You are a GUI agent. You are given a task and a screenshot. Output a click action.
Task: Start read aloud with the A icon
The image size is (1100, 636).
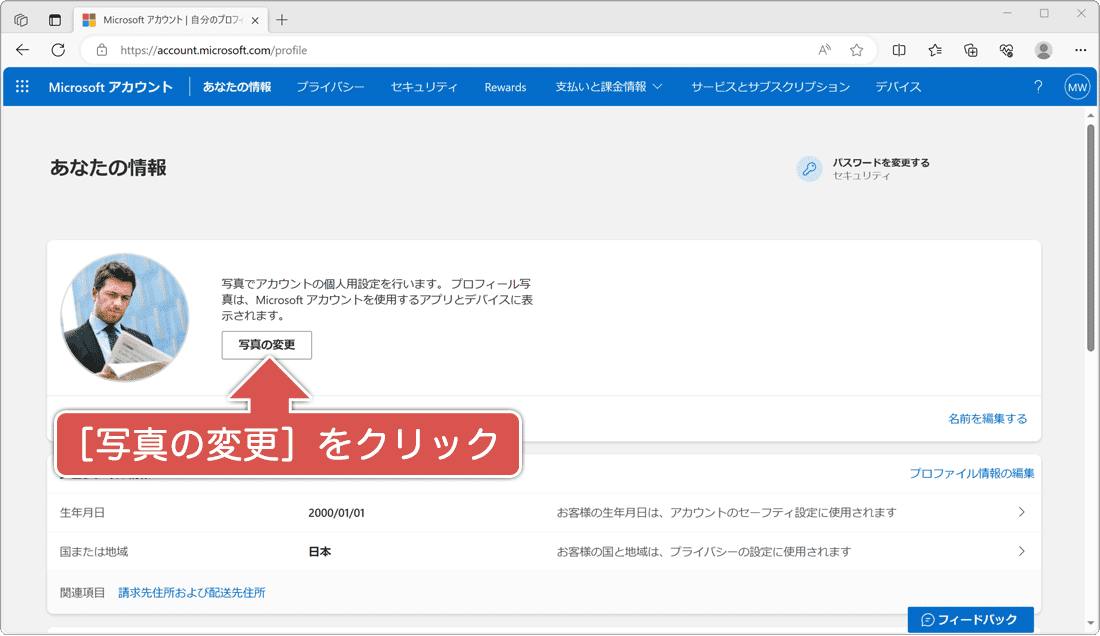pyautogui.click(x=822, y=49)
